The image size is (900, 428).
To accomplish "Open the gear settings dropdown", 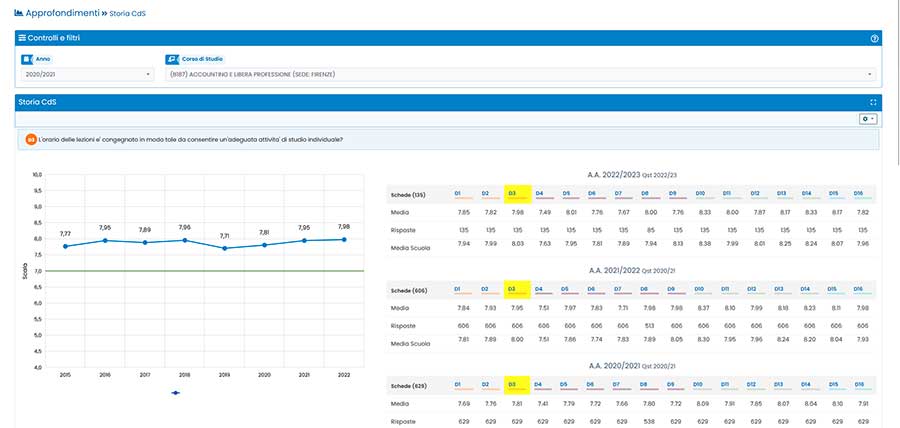I will pyautogui.click(x=868, y=119).
